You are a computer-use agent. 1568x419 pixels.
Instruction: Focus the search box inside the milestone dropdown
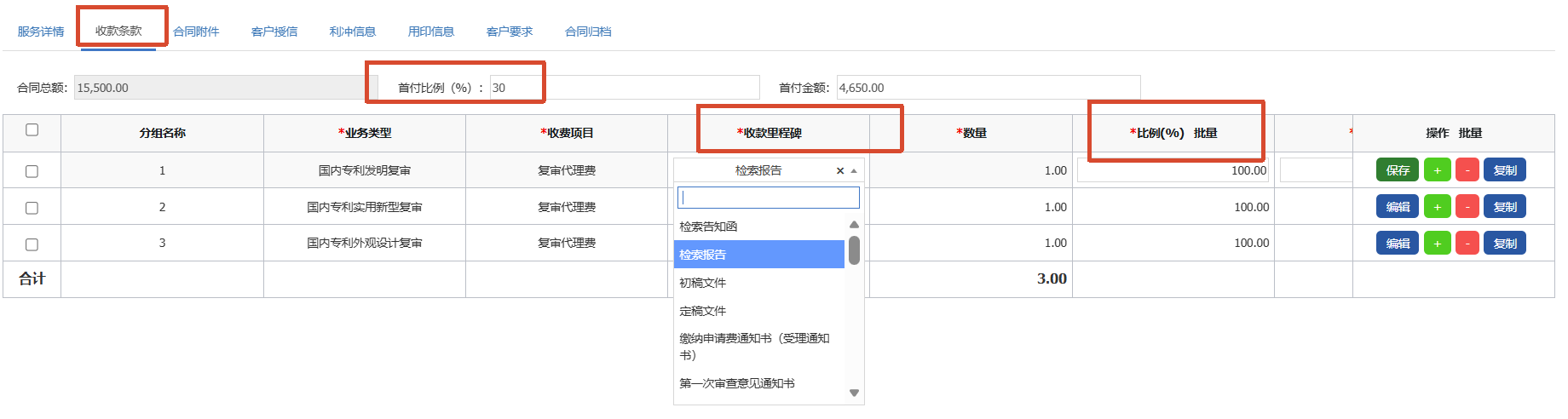pyautogui.click(x=769, y=198)
